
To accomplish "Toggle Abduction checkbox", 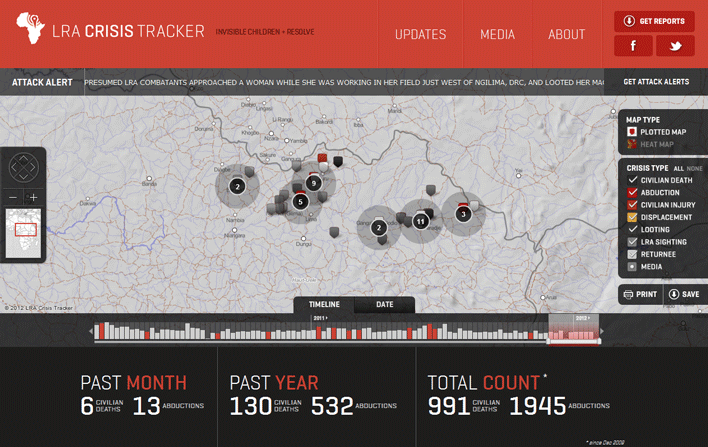I will pos(632,192).
